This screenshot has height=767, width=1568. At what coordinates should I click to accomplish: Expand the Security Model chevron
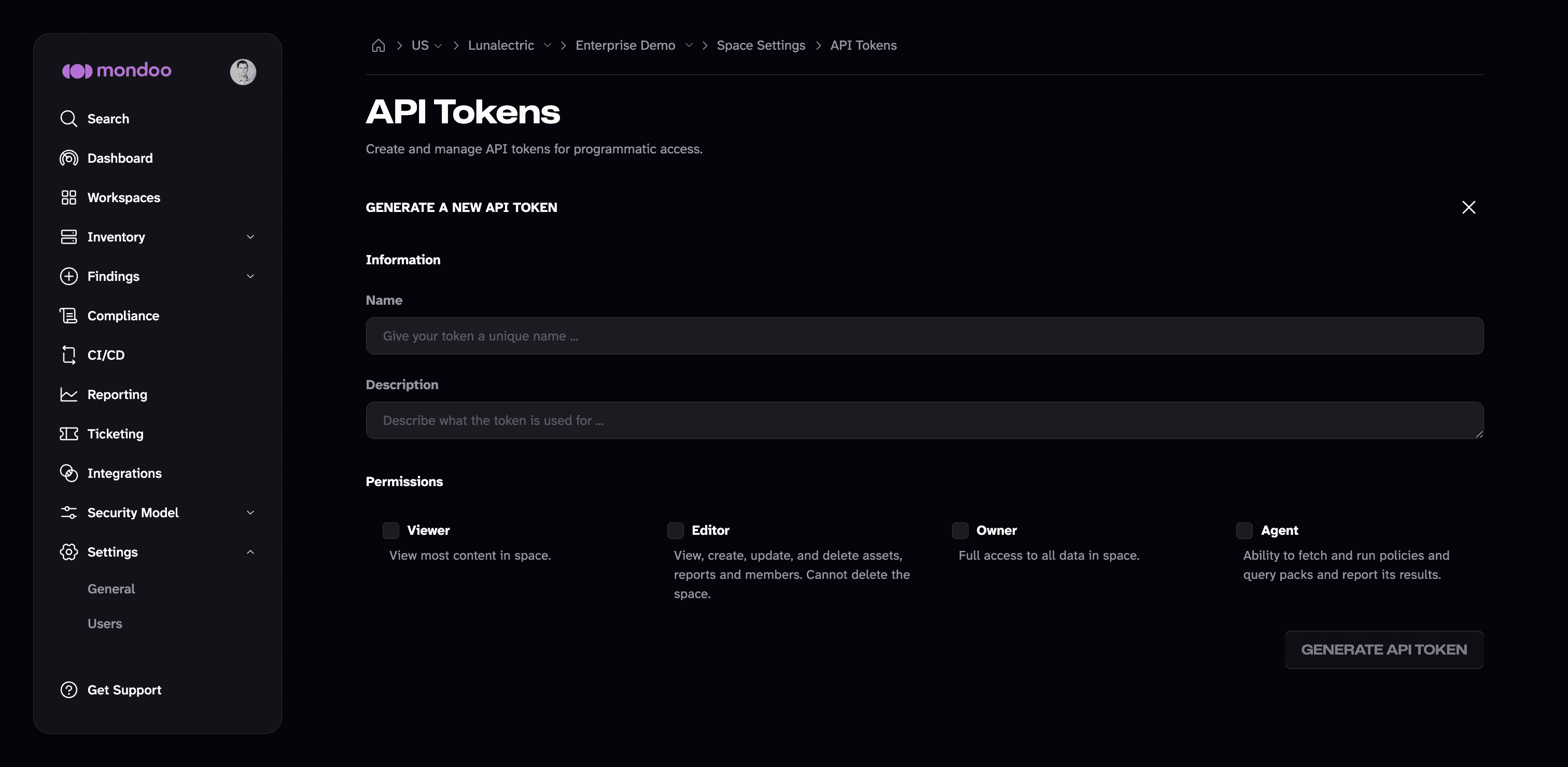(250, 513)
